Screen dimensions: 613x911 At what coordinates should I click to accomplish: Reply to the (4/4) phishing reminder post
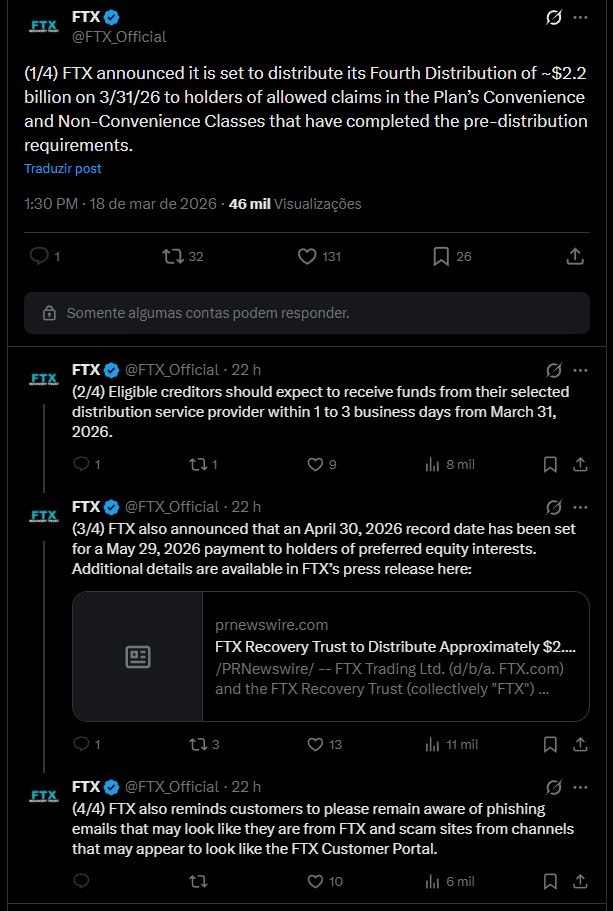[x=82, y=881]
